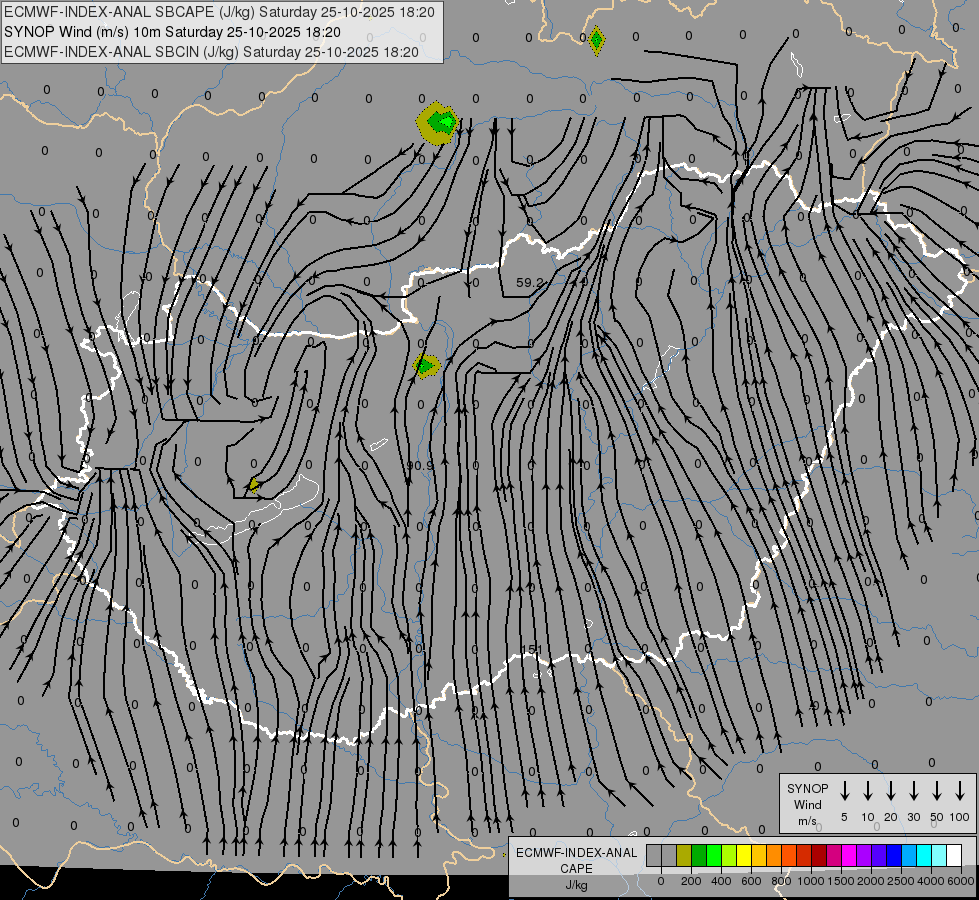Click the SYNOP Wind (m/s) 10m title line
The image size is (979, 900).
tap(172, 32)
